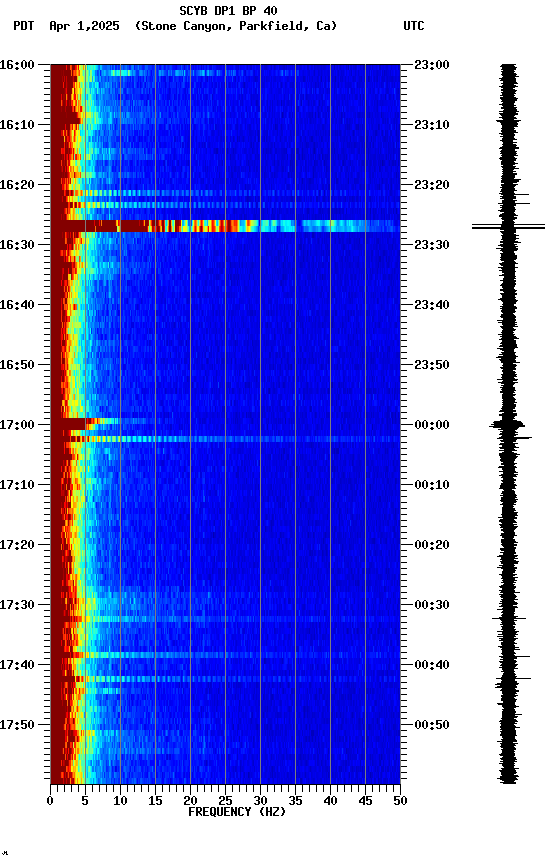Click the '17:30' PDT time label
Image resolution: width=552 pixels, height=864 pixels.
pos(17,605)
